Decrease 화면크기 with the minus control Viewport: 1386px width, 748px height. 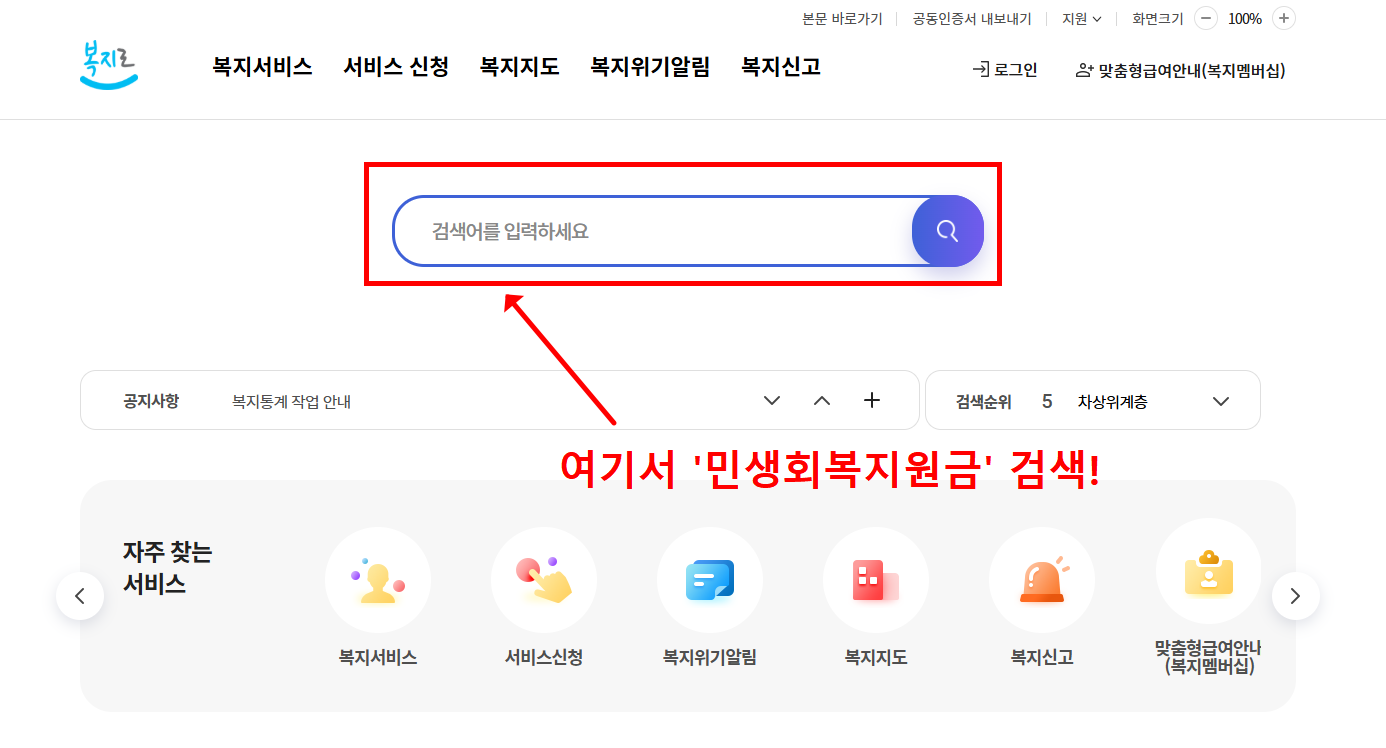tap(1205, 18)
